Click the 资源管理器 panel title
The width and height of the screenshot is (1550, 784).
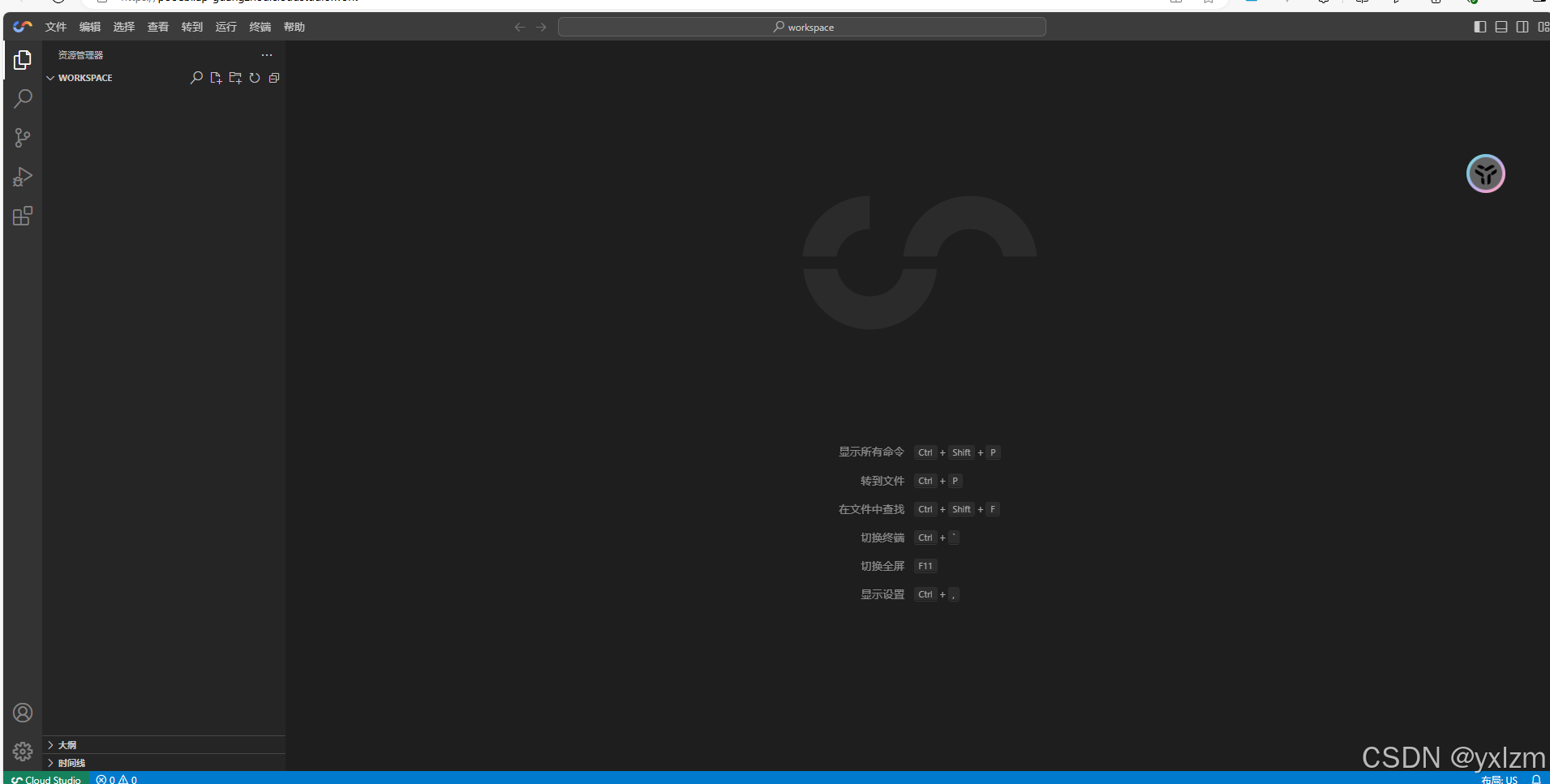(x=80, y=55)
